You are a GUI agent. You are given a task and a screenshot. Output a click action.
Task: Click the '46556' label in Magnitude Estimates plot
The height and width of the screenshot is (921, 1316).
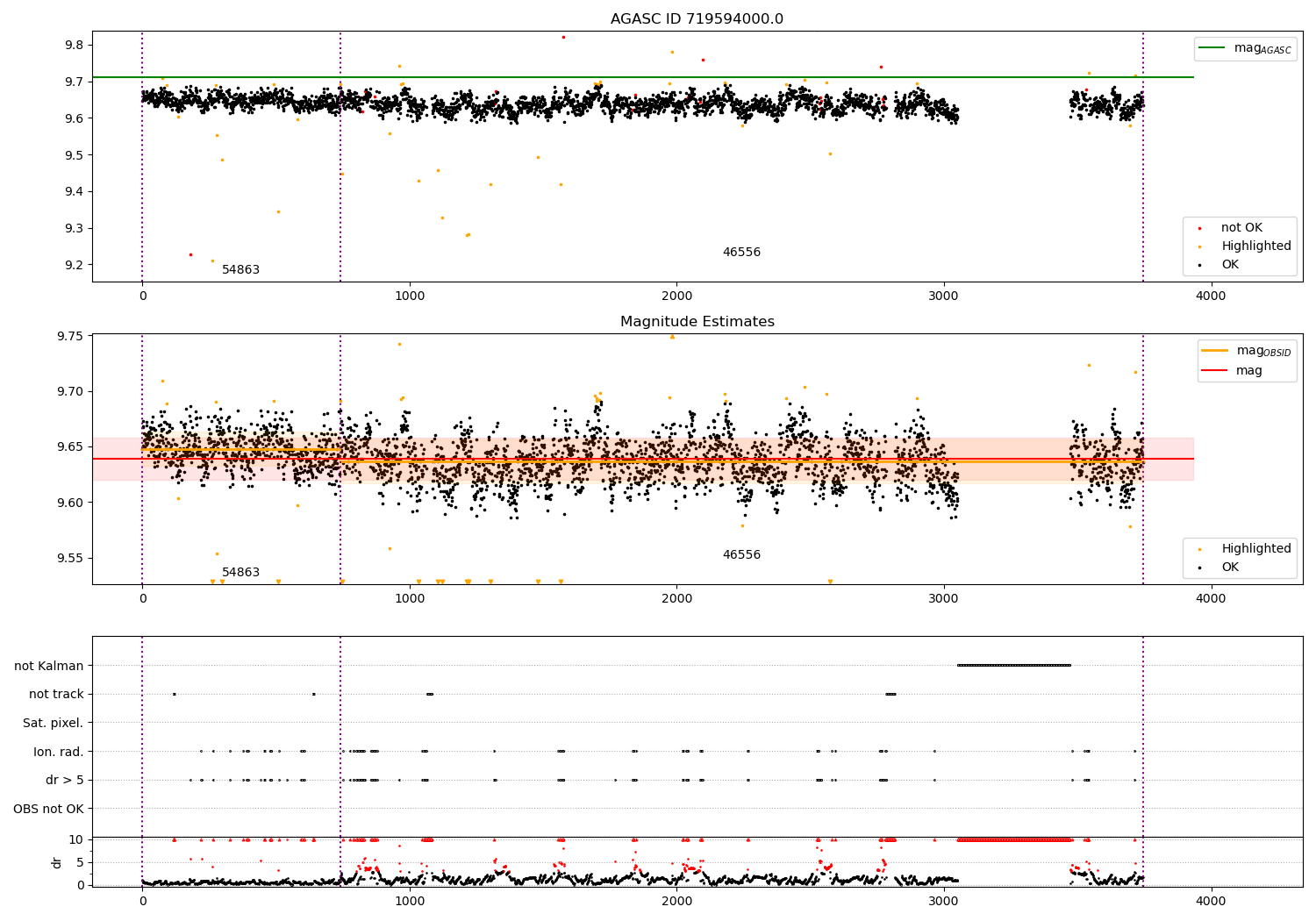tap(741, 555)
